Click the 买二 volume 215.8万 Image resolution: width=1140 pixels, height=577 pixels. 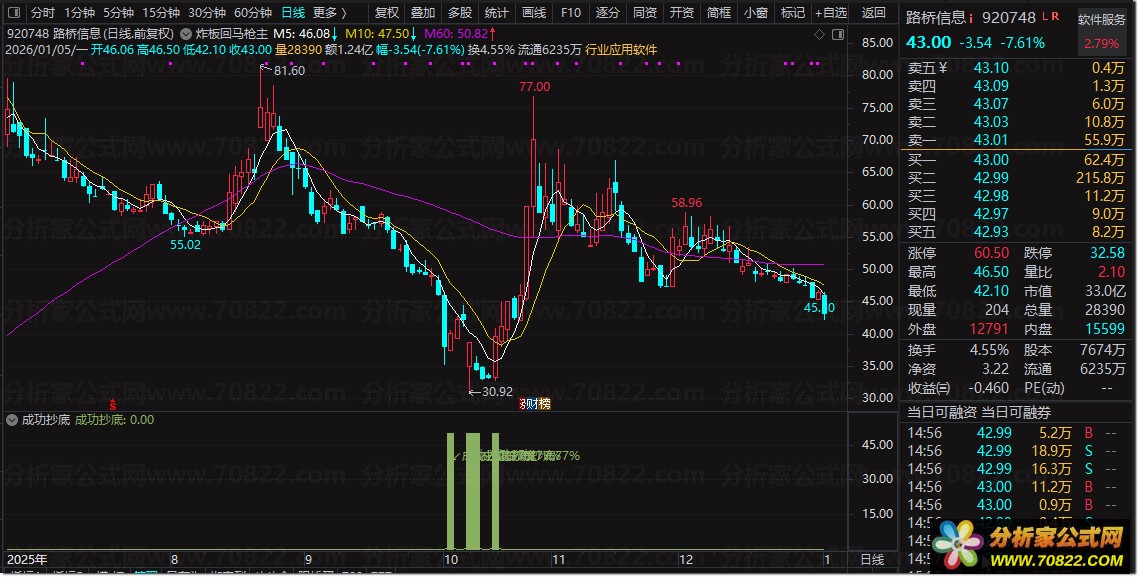click(x=1099, y=178)
